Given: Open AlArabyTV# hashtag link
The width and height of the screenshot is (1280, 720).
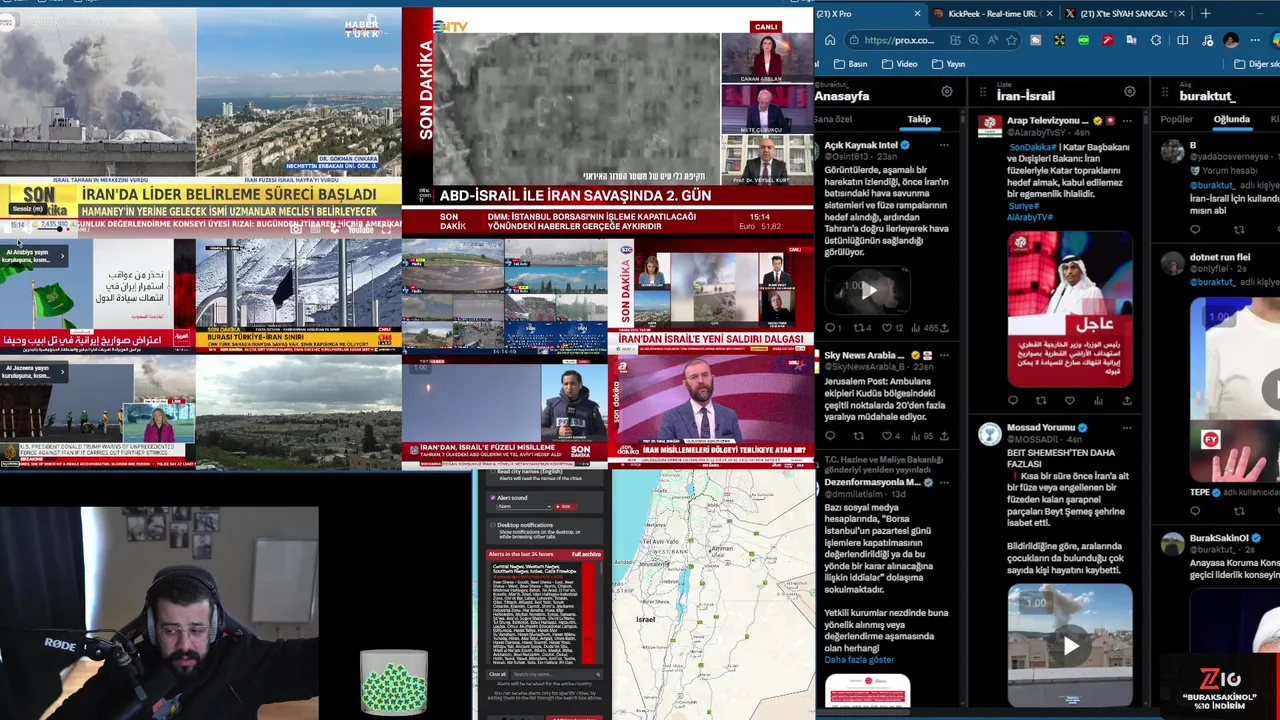Looking at the screenshot, I should pos(1030,217).
